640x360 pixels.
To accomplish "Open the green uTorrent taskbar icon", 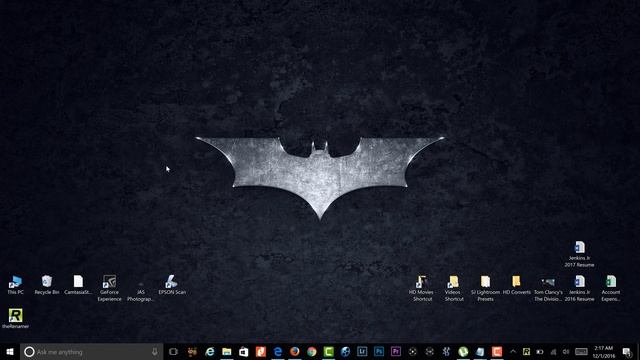I will click(463, 351).
